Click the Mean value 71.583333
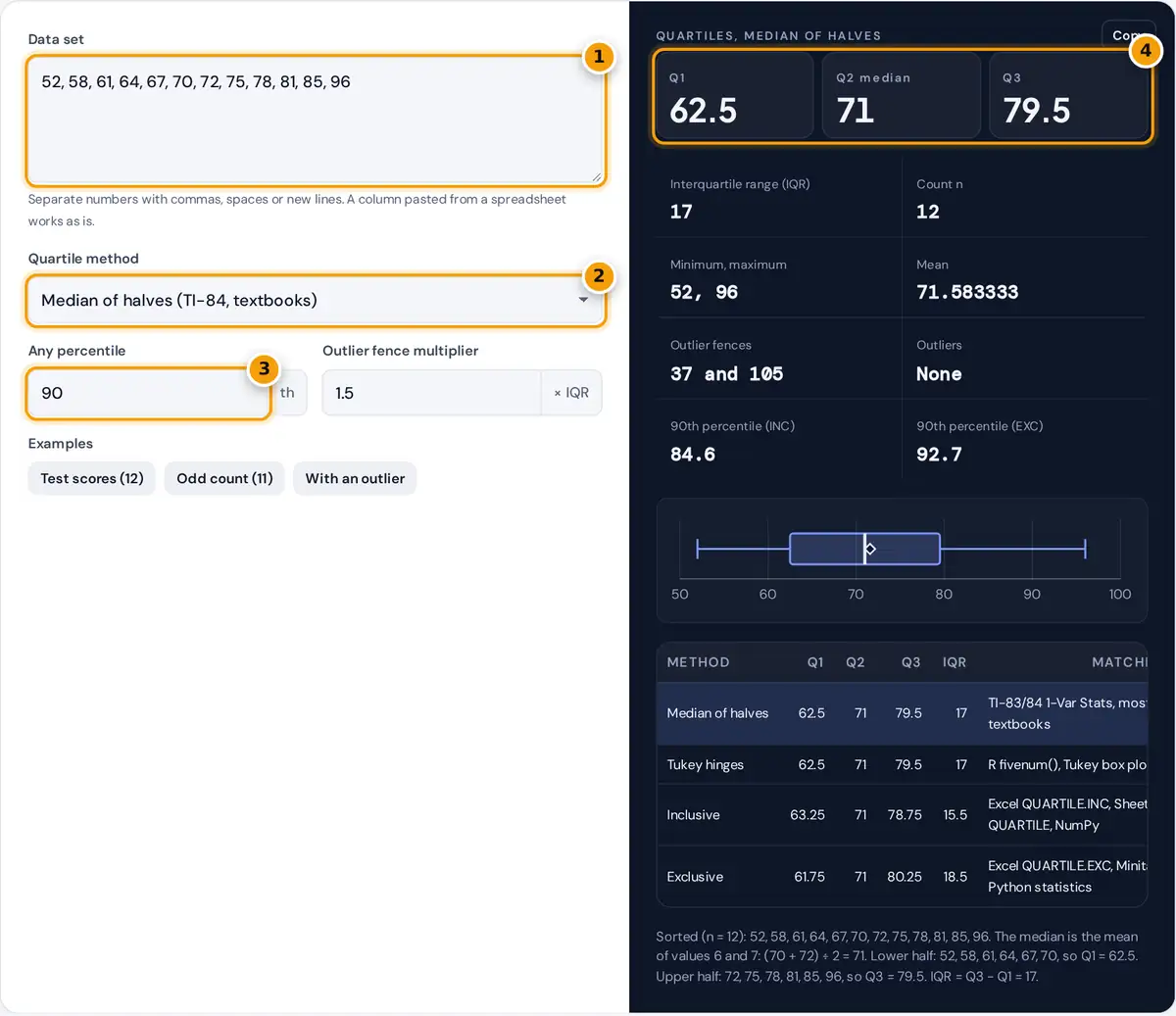This screenshot has height=1016, width=1176. (967, 292)
